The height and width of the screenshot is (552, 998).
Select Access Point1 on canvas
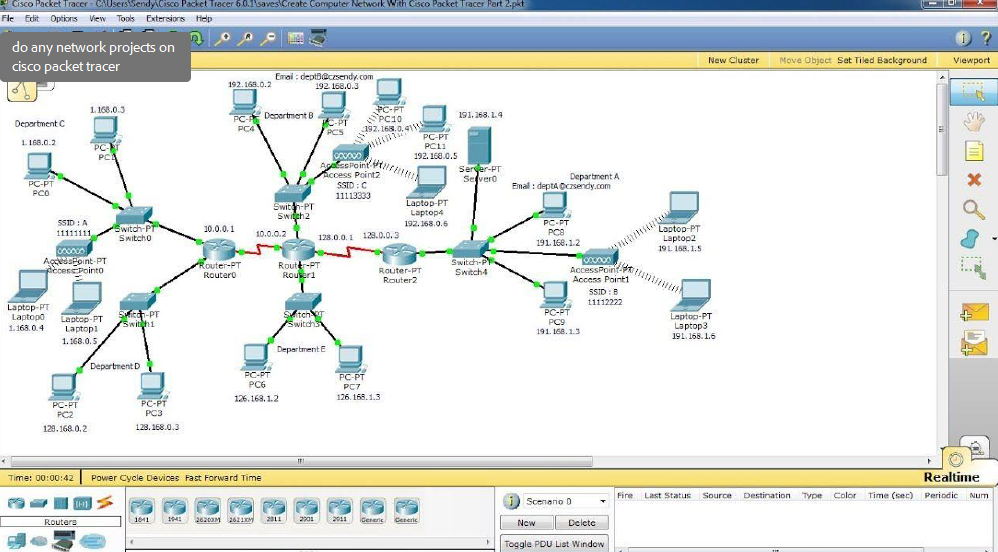[600, 258]
